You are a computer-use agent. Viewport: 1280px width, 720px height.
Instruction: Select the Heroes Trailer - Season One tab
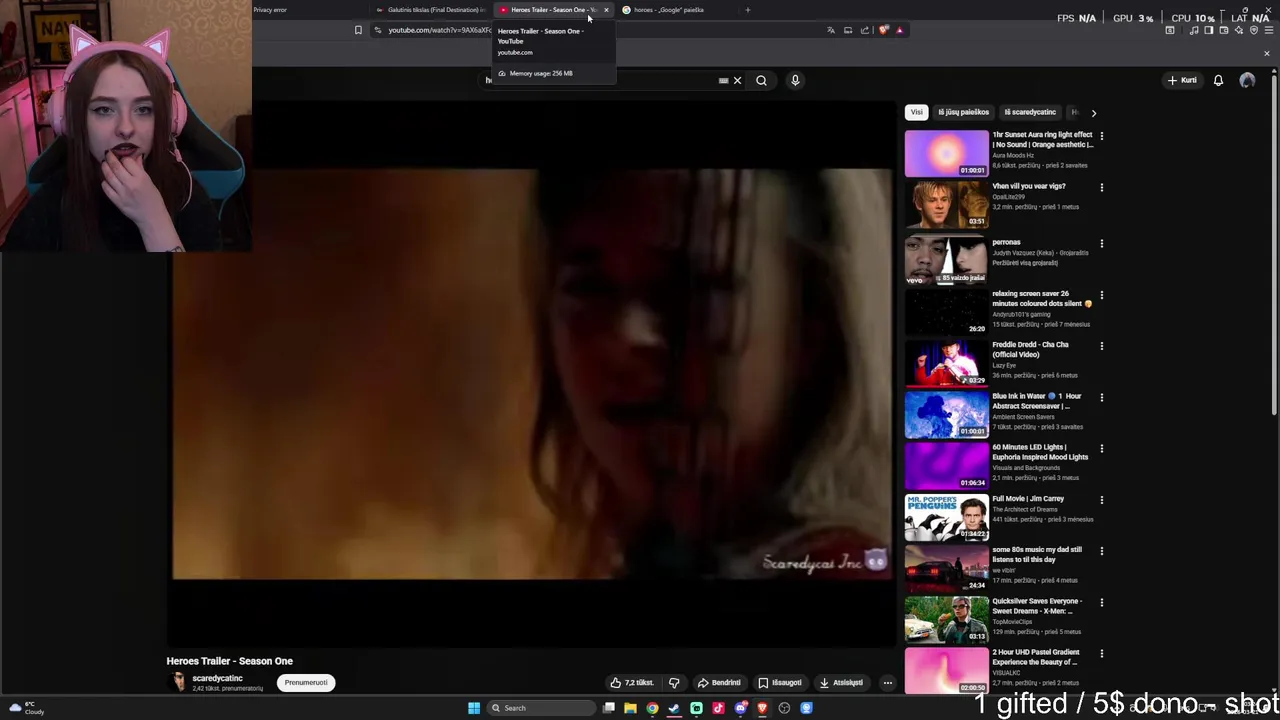coord(553,10)
